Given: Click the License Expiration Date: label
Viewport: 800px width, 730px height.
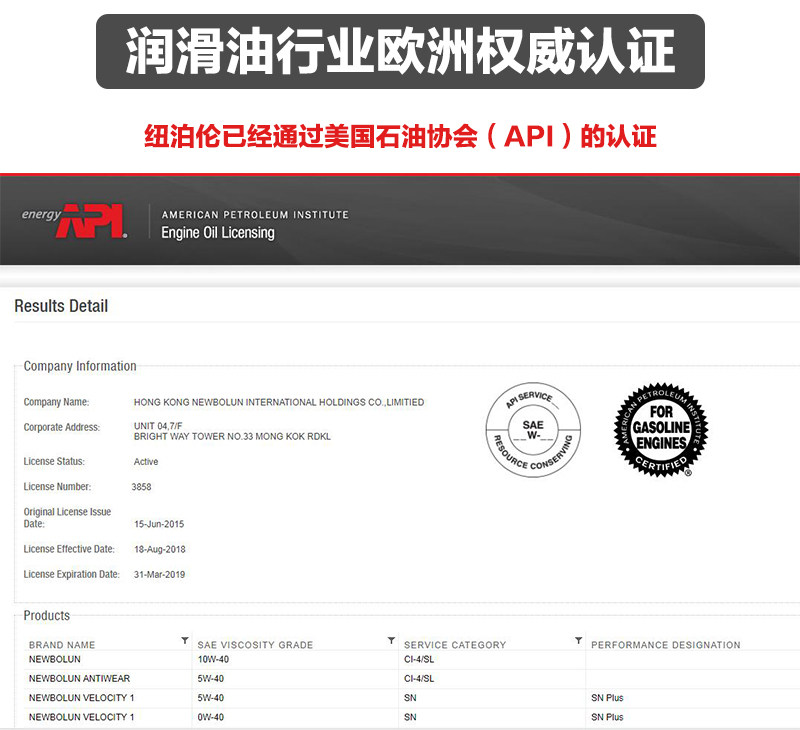Looking at the screenshot, I should coord(71,575).
